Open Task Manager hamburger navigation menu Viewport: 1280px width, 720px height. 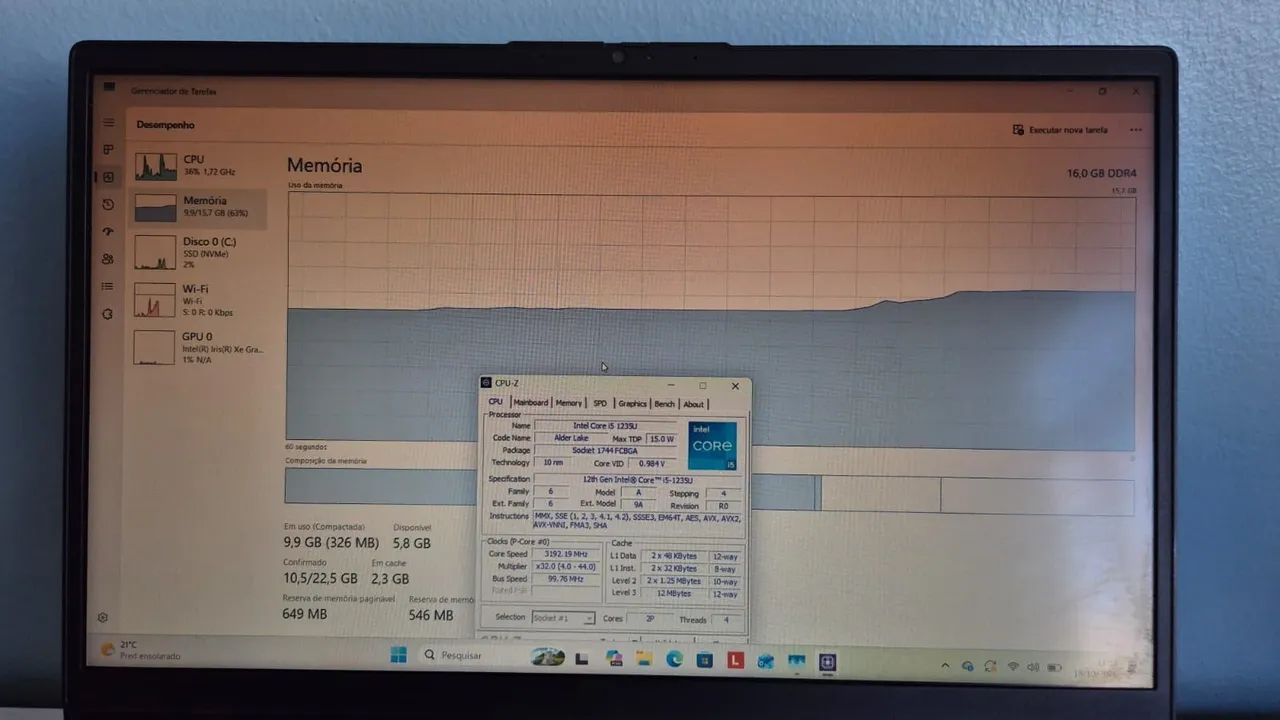(108, 123)
